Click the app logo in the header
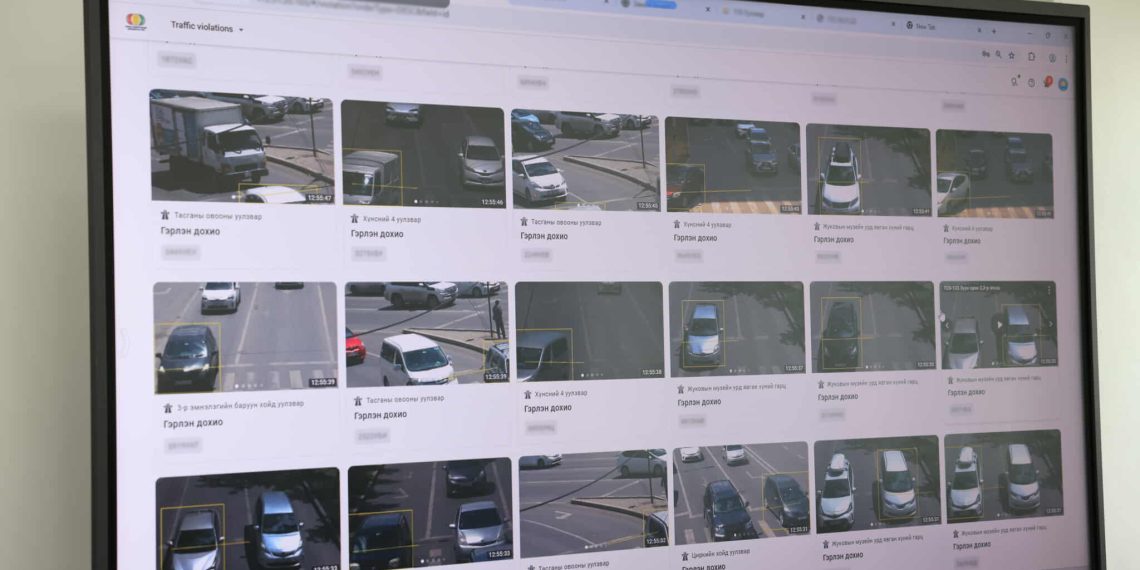 pyautogui.click(x=135, y=22)
